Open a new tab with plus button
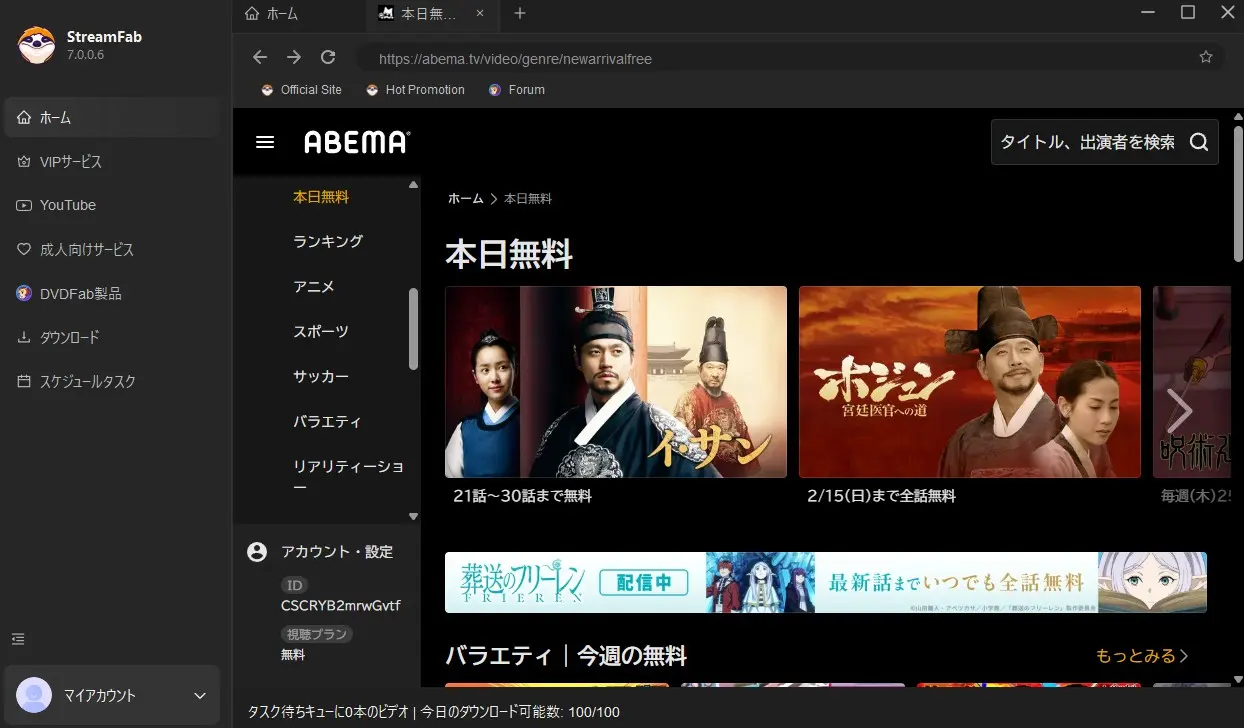This screenshot has height=728, width=1244. [x=520, y=13]
